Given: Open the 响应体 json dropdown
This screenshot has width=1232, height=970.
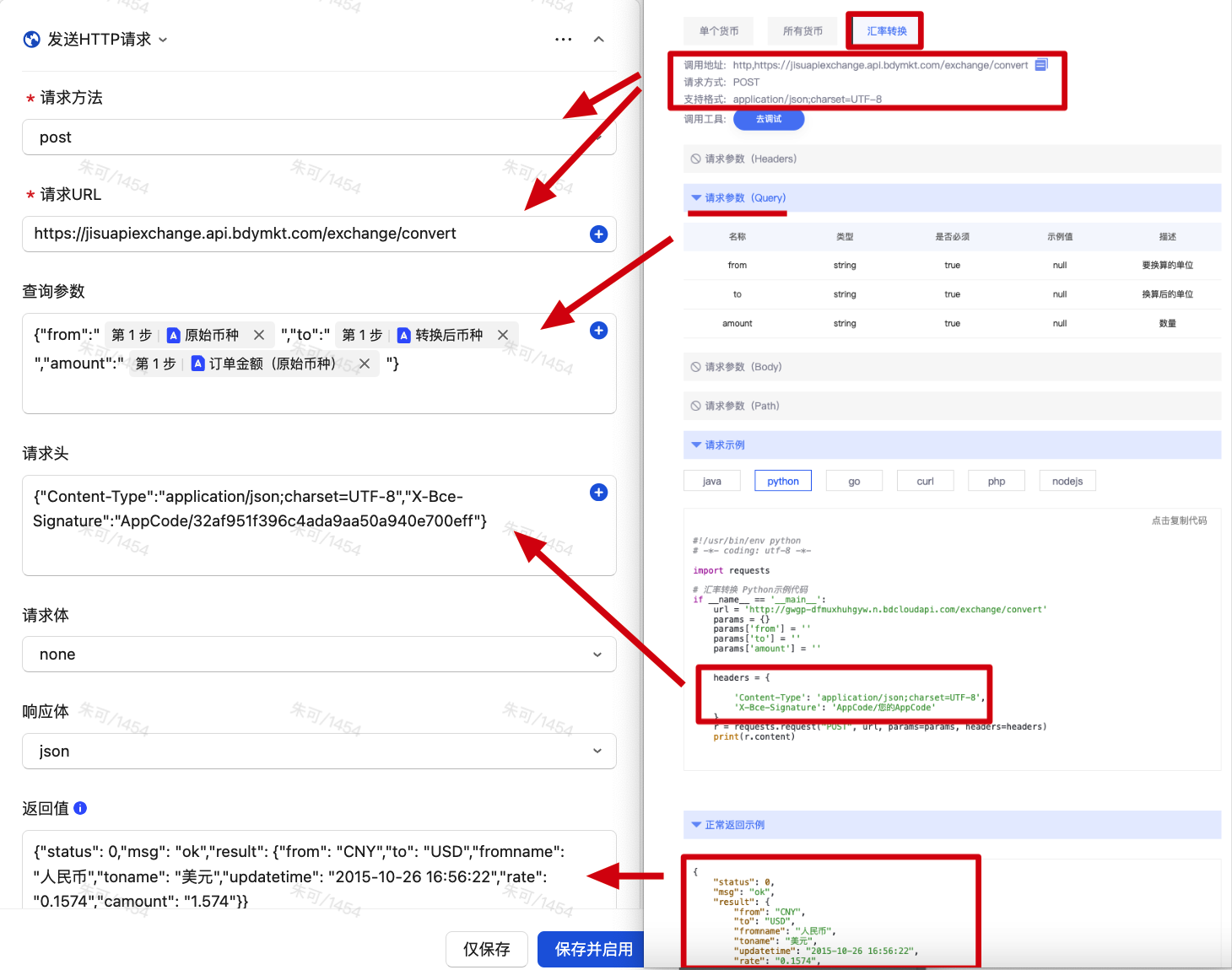Looking at the screenshot, I should click(319, 752).
